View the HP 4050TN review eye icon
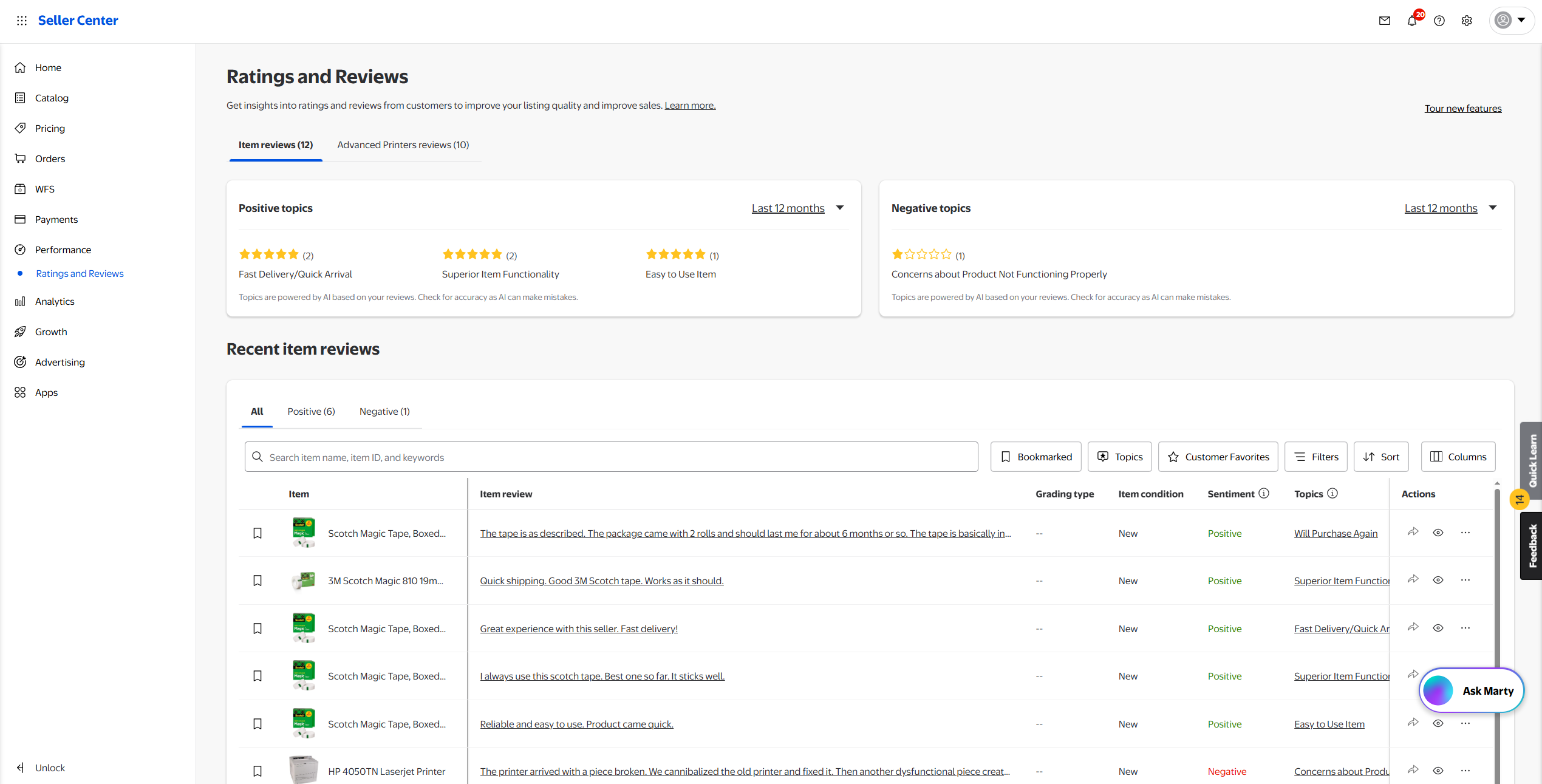The height and width of the screenshot is (784, 1542). click(1438, 771)
